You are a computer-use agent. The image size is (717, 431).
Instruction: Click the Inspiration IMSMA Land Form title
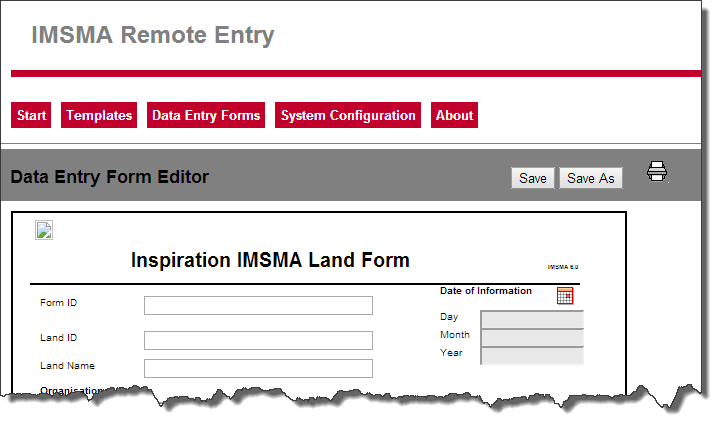(270, 261)
